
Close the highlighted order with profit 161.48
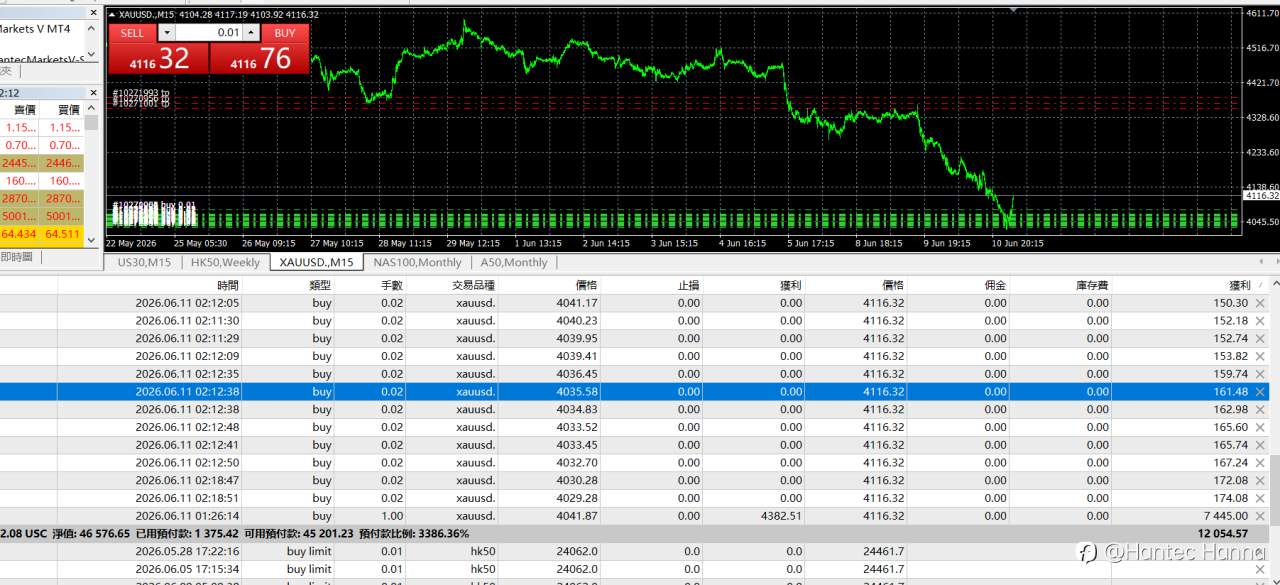[1260, 392]
